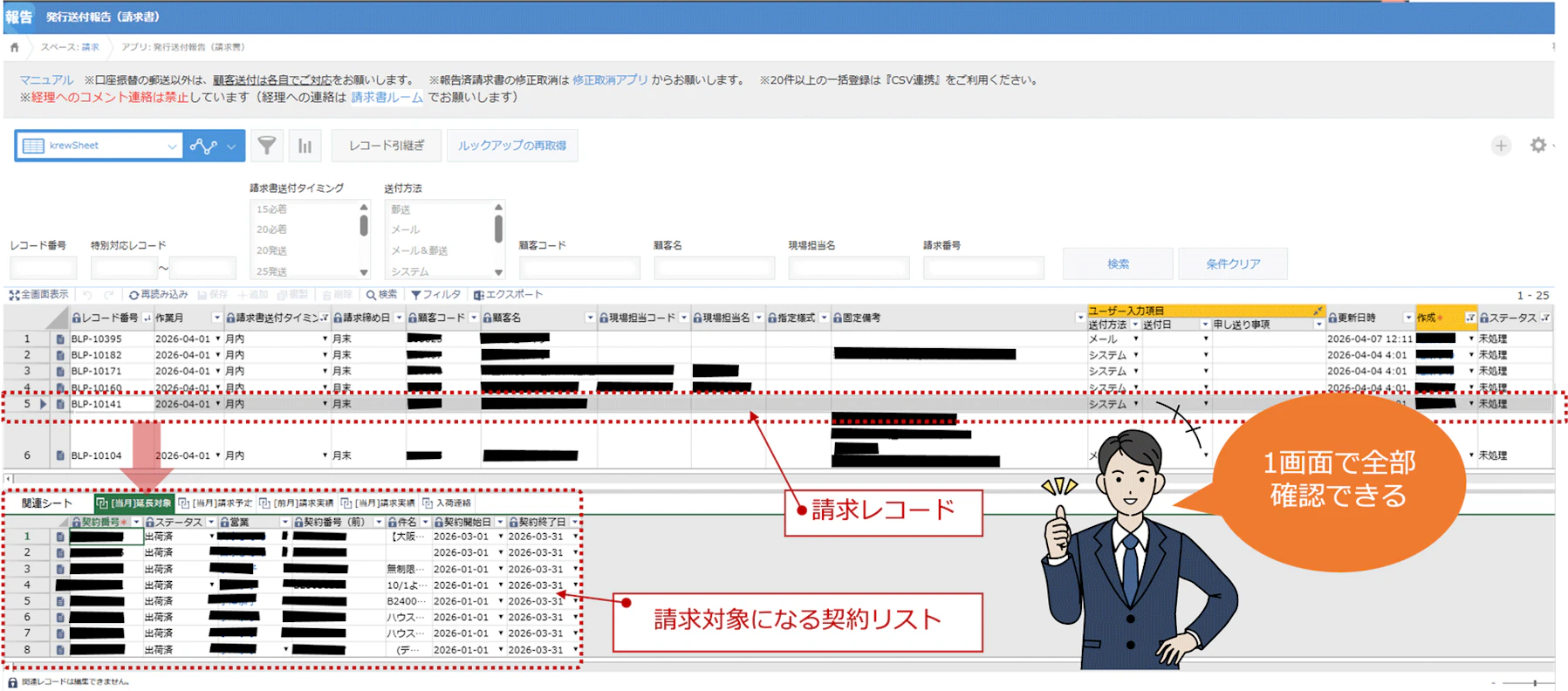Collapse the ユーザー入力項目 column group icon
1568x691 pixels.
[x=1318, y=311]
